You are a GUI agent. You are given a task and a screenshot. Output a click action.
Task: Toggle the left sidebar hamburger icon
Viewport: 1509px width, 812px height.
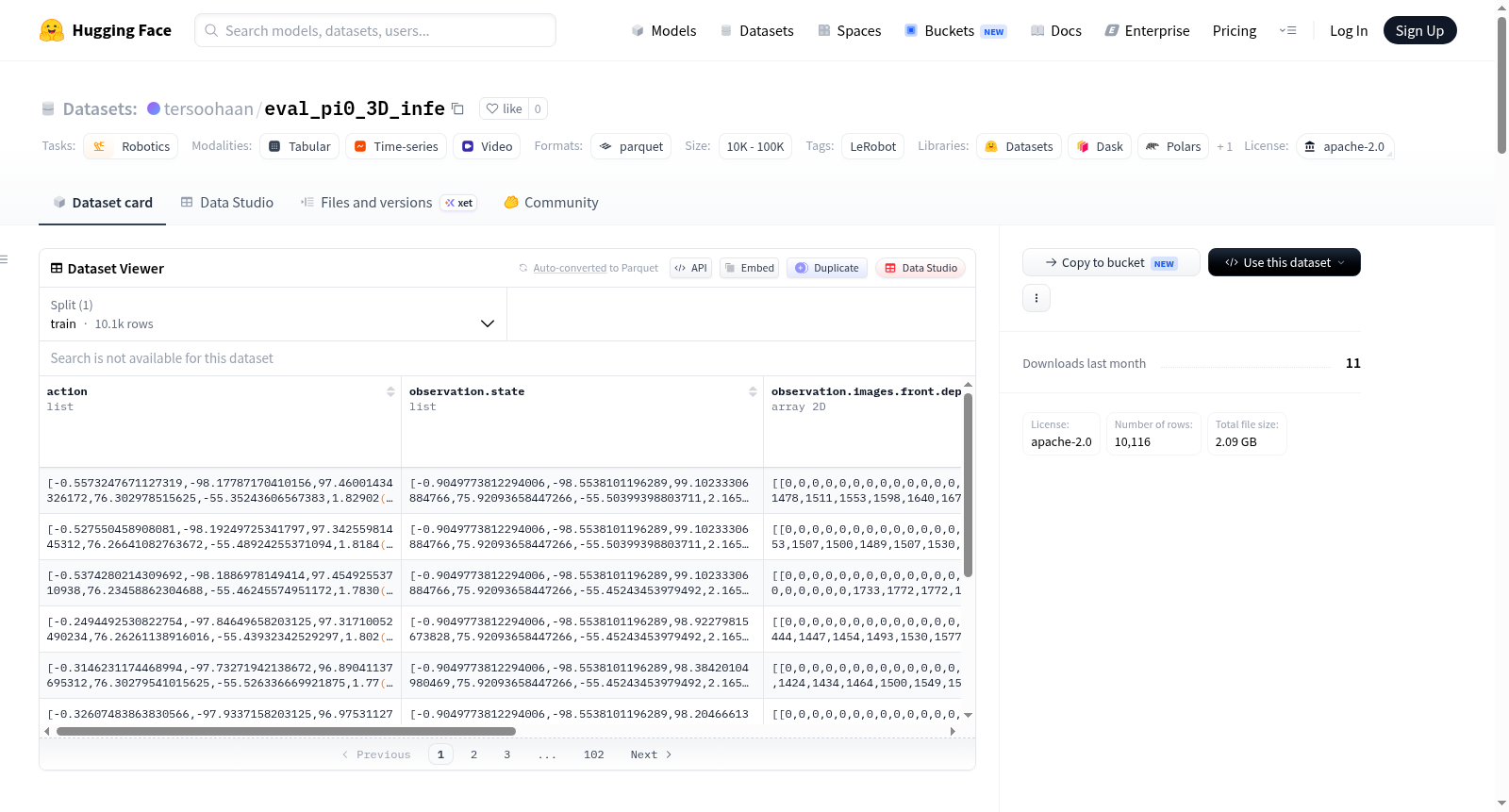coord(4,259)
